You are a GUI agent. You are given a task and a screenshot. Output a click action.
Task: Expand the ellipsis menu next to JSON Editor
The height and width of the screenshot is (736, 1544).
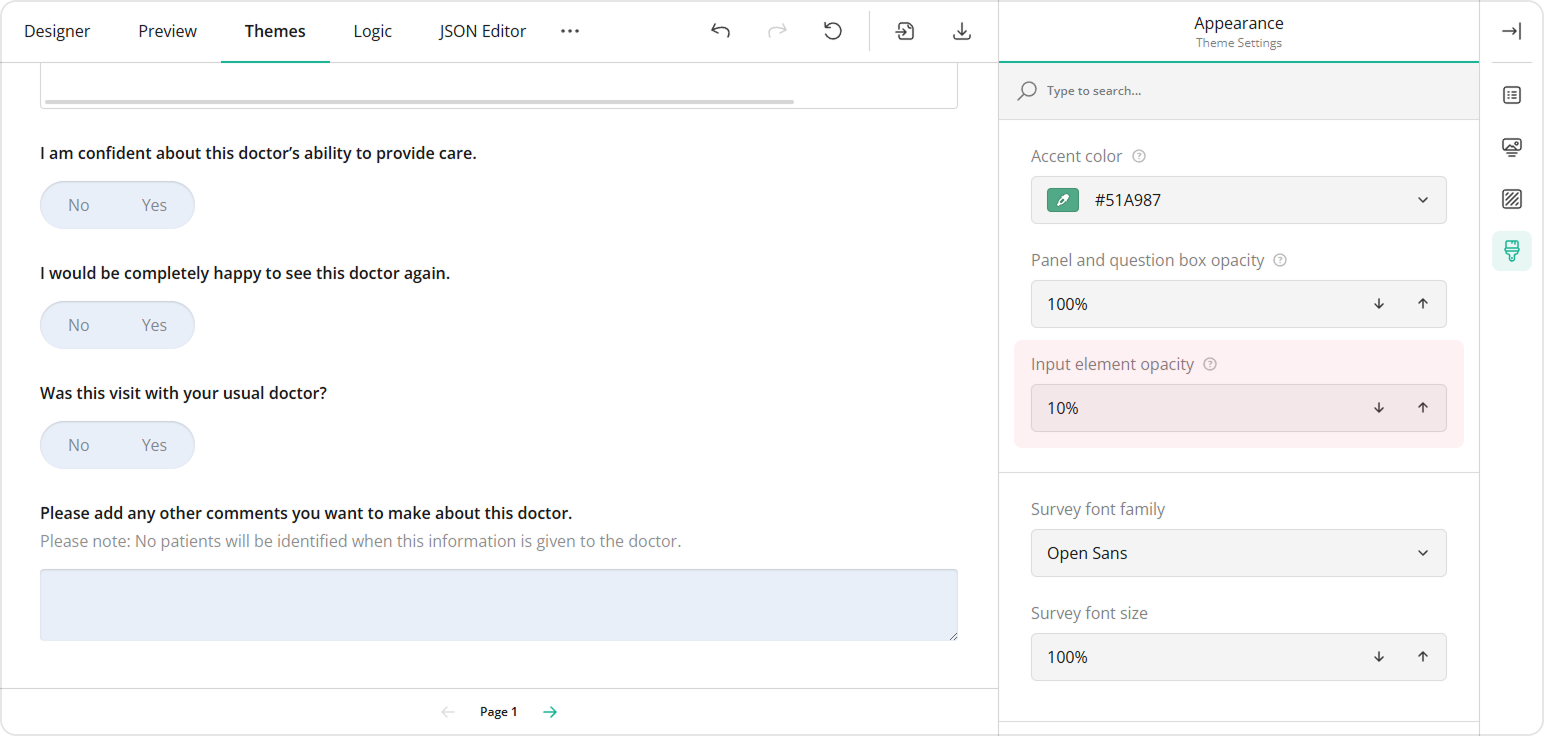[x=570, y=31]
